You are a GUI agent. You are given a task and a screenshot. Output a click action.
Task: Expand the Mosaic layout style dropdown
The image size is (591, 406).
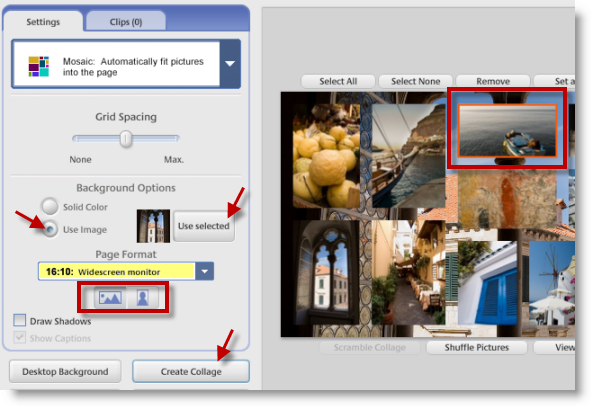[230, 64]
